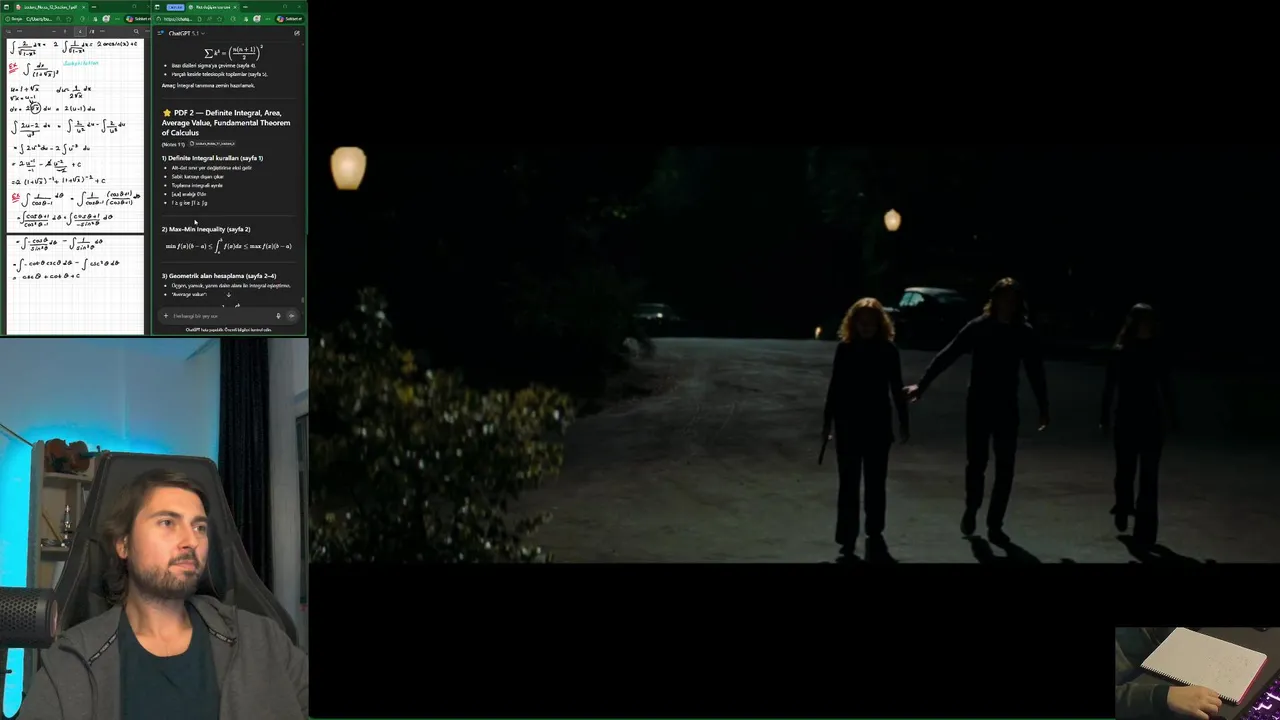Open the ChatGPT sidebar toggle
Viewport: 1280px width, 720px height.
point(159,33)
